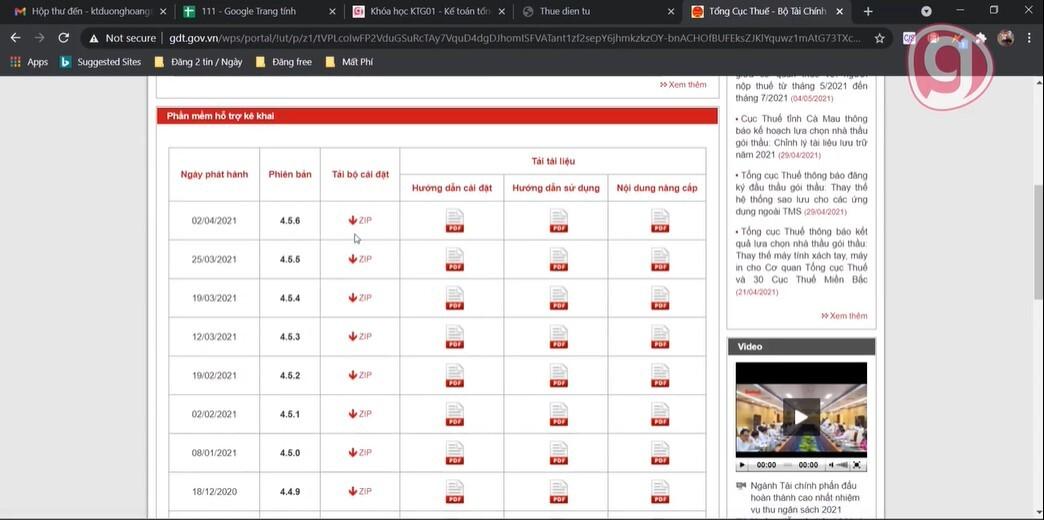Bookmark this page with the star
The image size is (1044, 520).
coord(880,38)
